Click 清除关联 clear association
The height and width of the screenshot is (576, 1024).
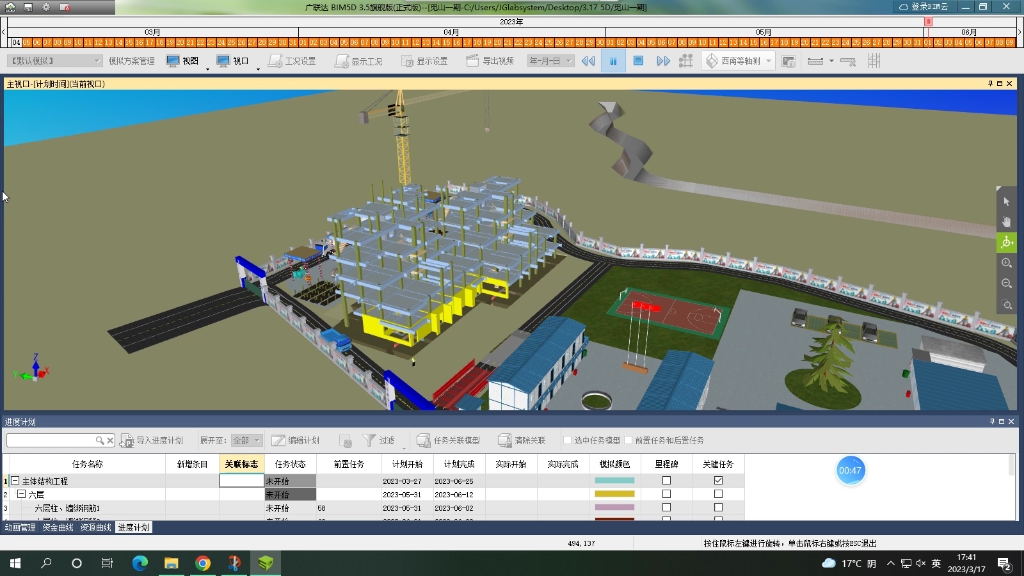click(x=521, y=440)
